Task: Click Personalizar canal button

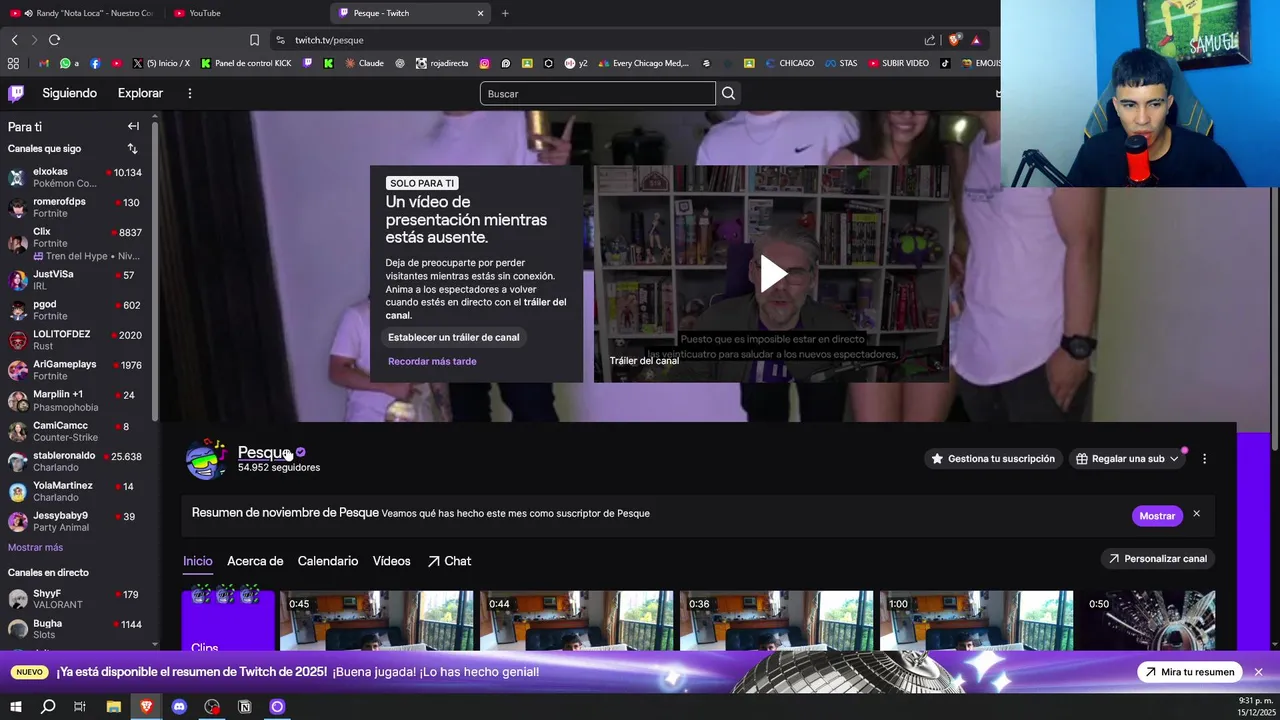Action: (1157, 559)
